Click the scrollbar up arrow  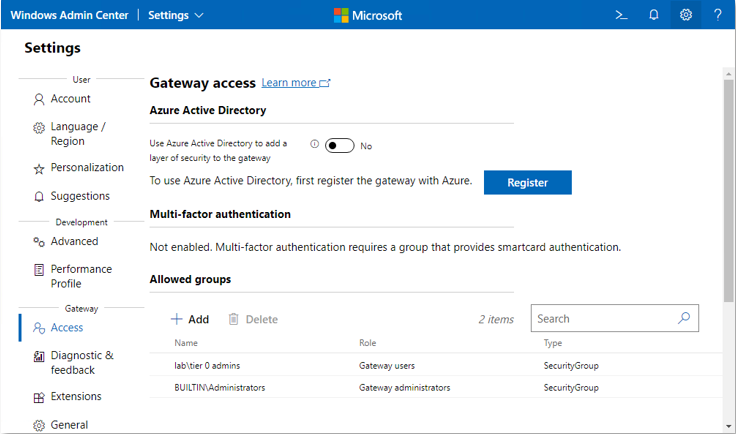tap(728, 74)
